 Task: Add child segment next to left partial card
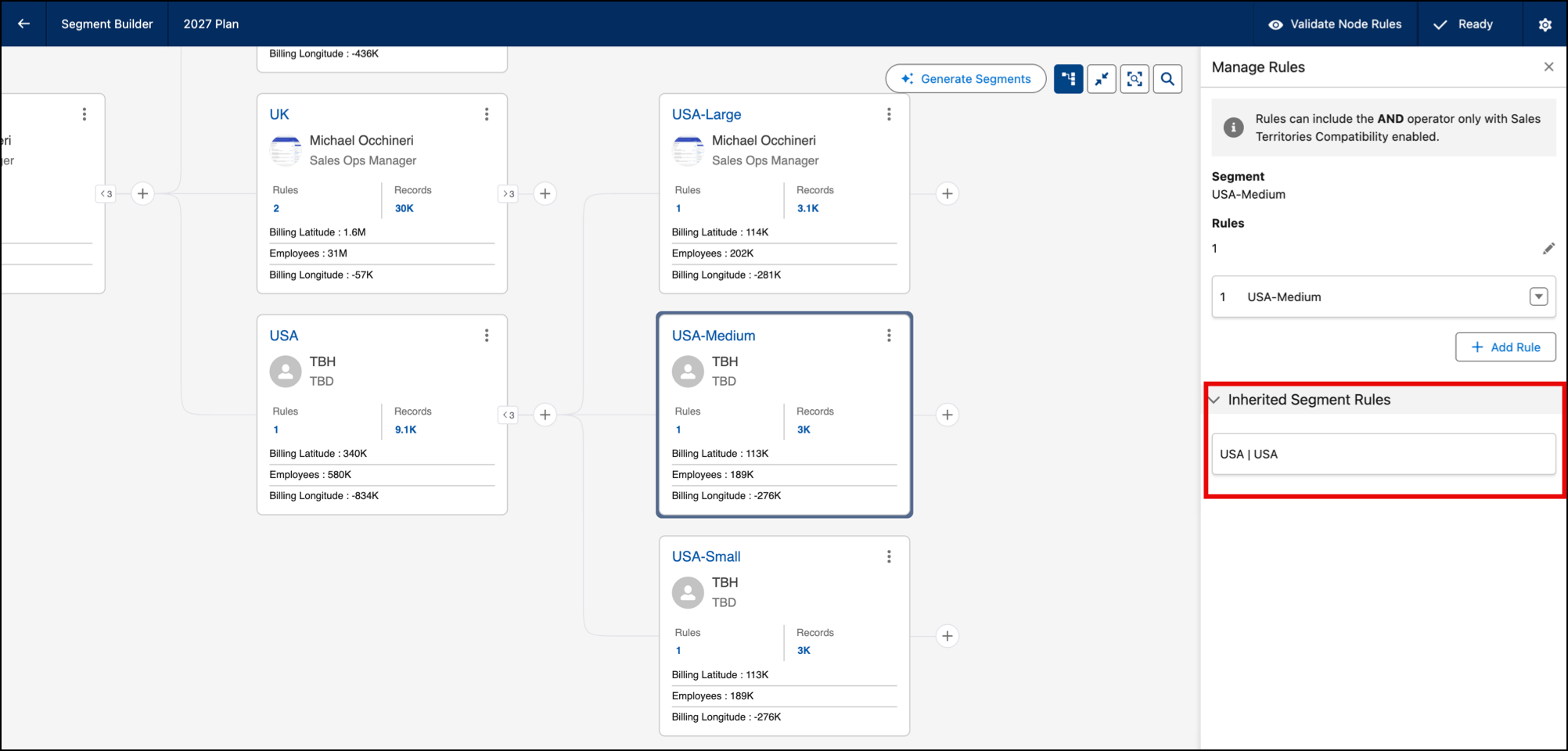(142, 193)
